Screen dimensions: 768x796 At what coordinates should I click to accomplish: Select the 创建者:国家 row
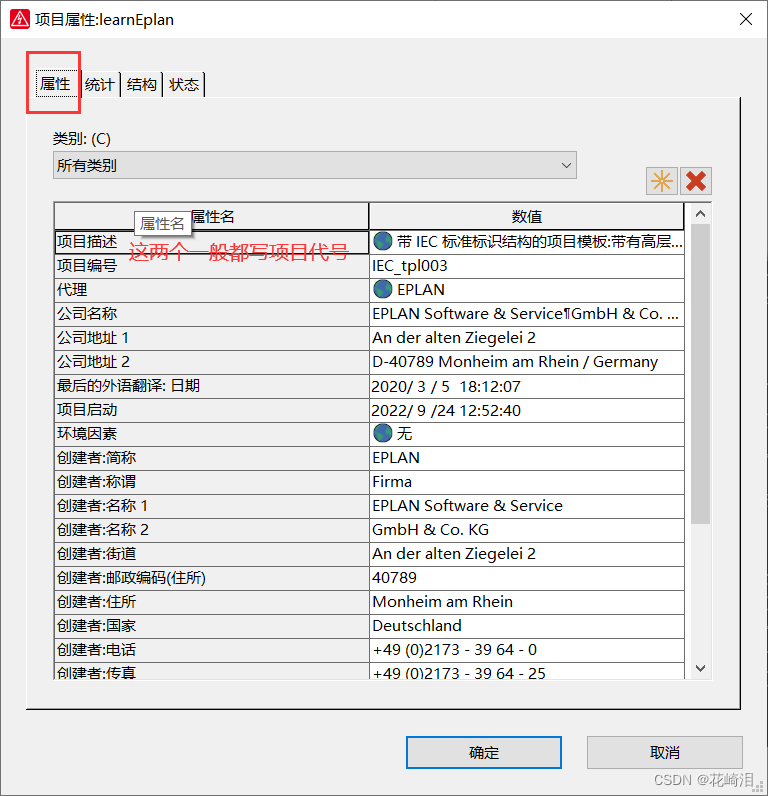(211, 625)
